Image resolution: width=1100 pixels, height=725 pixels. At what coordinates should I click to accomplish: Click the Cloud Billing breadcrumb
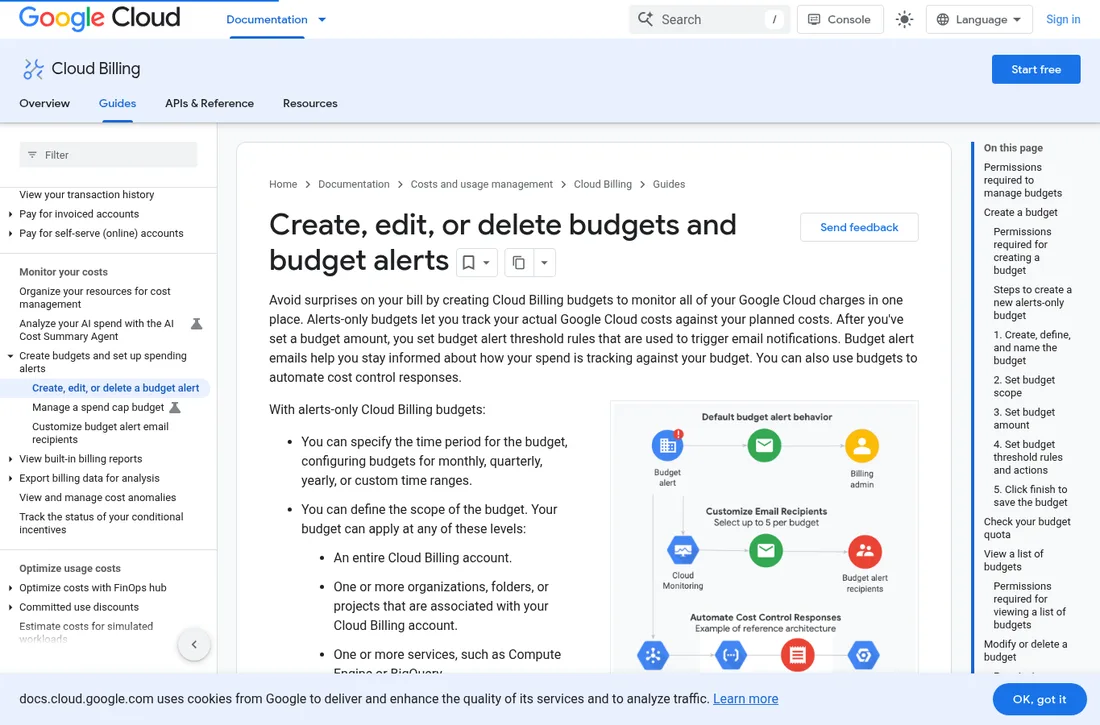603,185
